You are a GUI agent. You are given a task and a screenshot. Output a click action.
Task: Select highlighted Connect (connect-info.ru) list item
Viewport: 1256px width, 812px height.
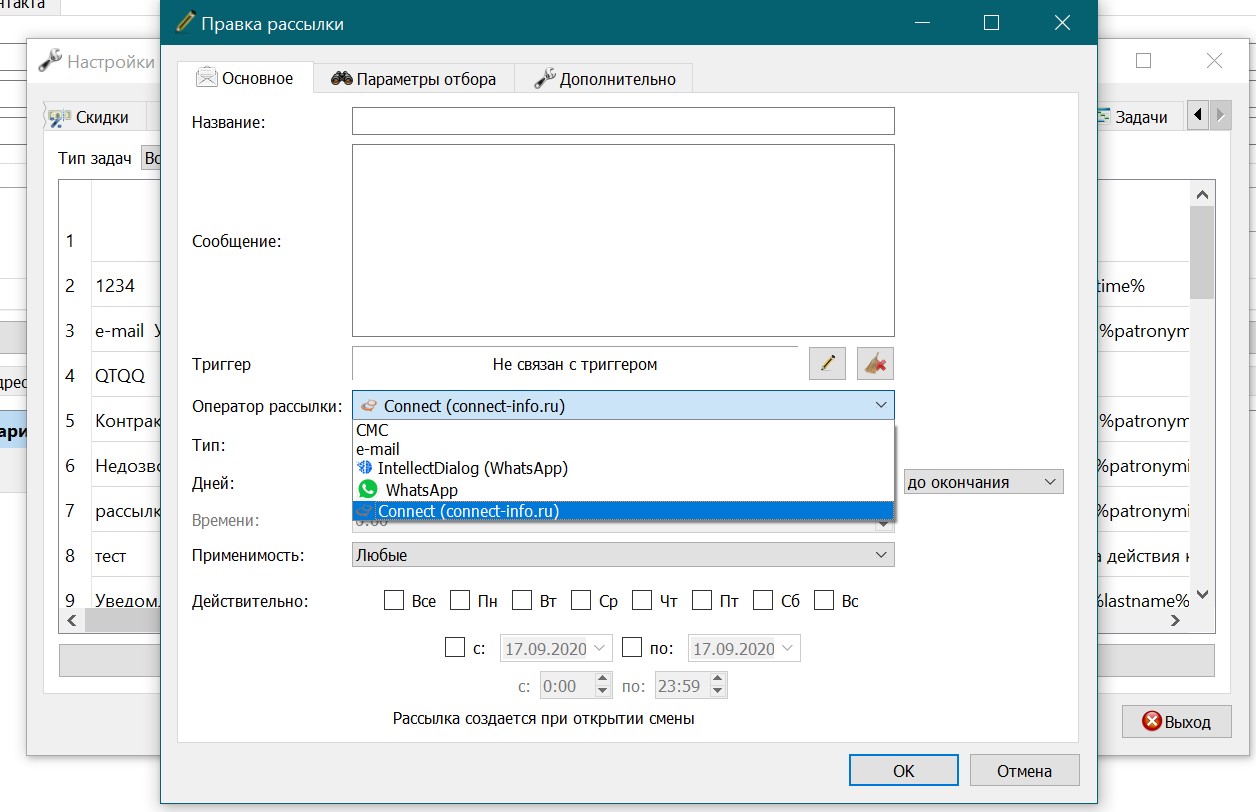tap(623, 511)
